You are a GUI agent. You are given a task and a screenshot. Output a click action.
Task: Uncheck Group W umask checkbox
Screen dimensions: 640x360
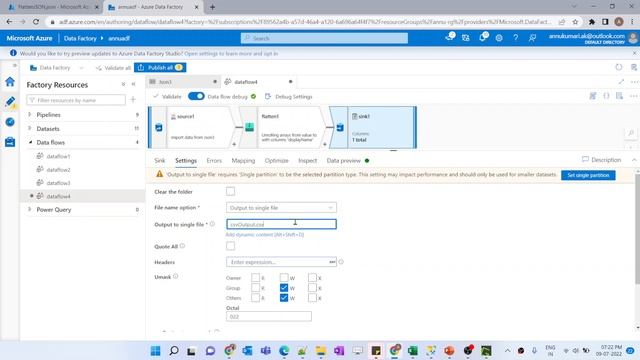click(284, 288)
